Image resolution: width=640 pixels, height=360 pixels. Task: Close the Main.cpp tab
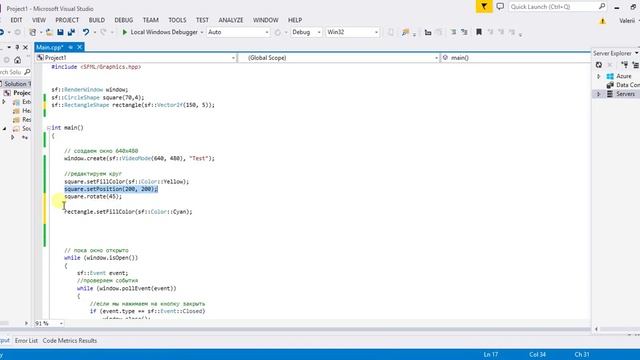click(x=80, y=47)
